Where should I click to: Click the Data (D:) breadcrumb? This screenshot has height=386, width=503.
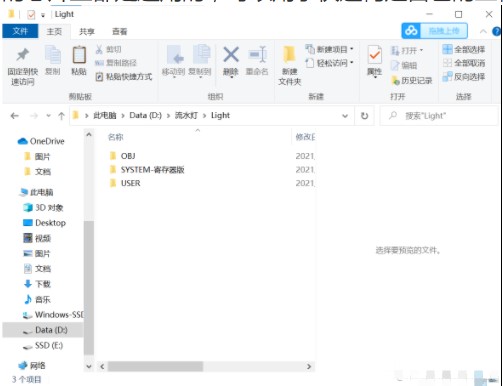145,116
